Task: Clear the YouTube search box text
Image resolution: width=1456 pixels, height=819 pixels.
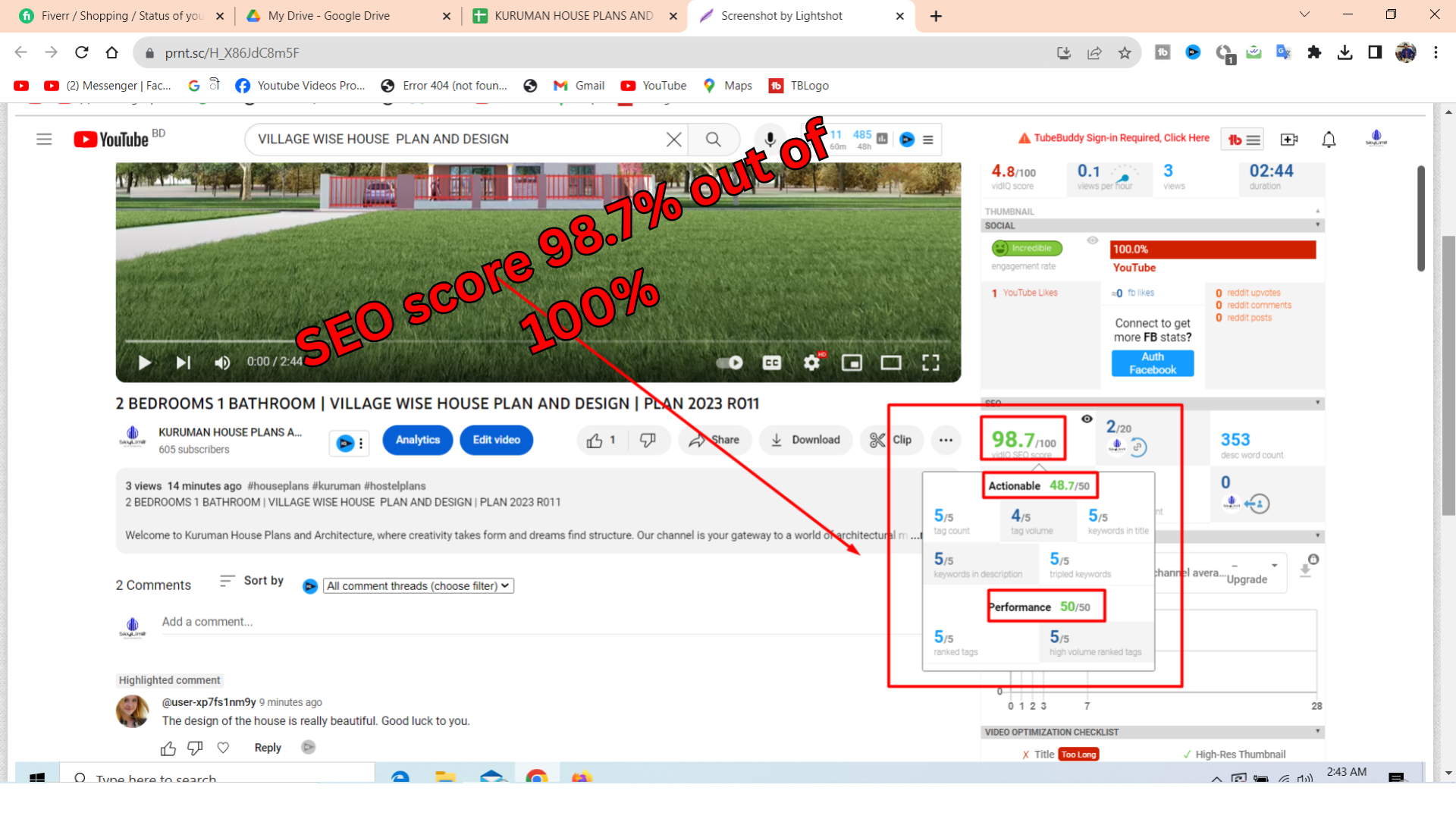Action: 673,140
